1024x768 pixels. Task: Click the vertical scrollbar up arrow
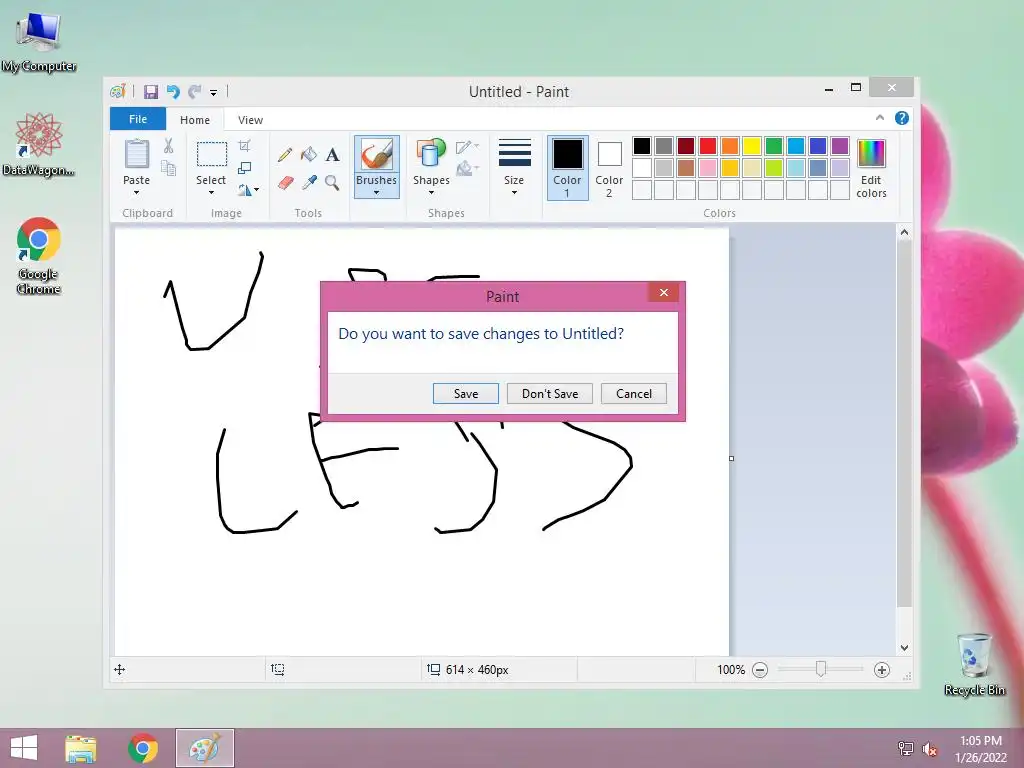(904, 232)
